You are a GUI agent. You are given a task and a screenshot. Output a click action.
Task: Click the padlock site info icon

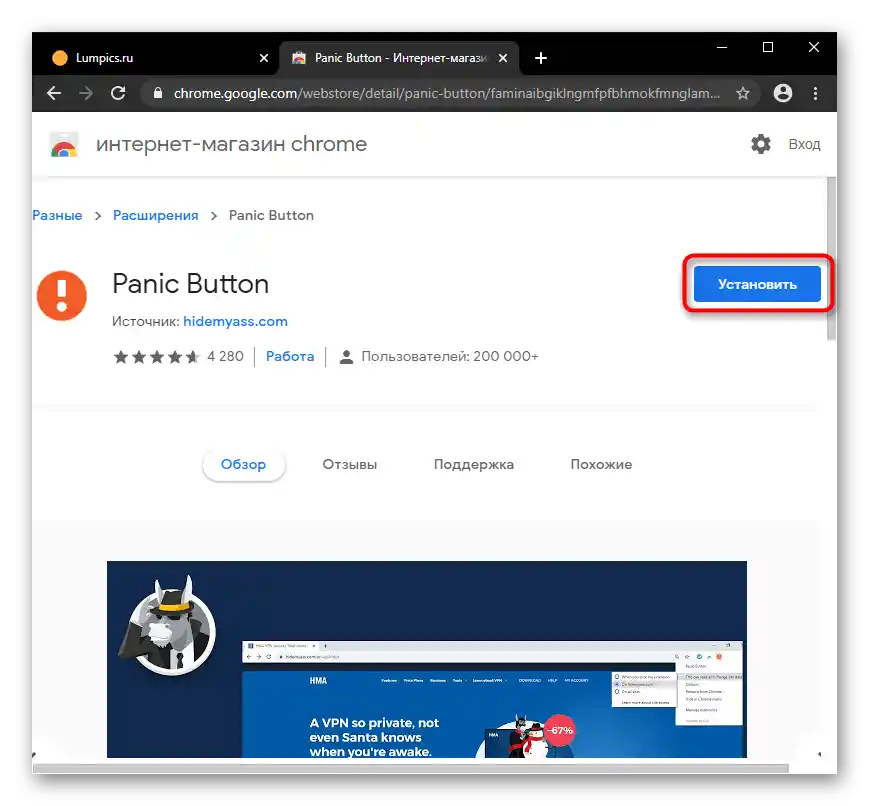[x=158, y=93]
